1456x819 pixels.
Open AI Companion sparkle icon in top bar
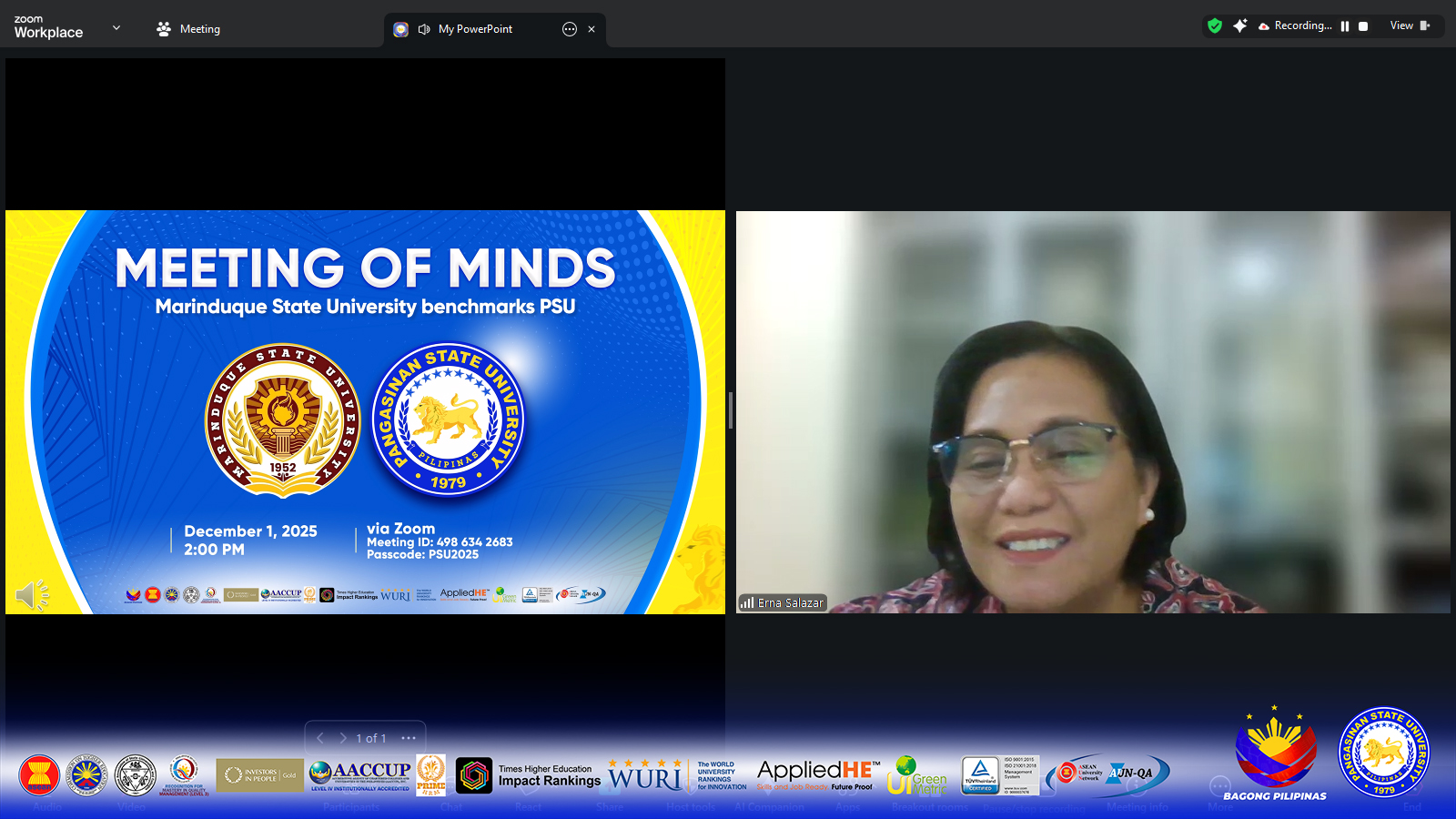coord(1239,25)
